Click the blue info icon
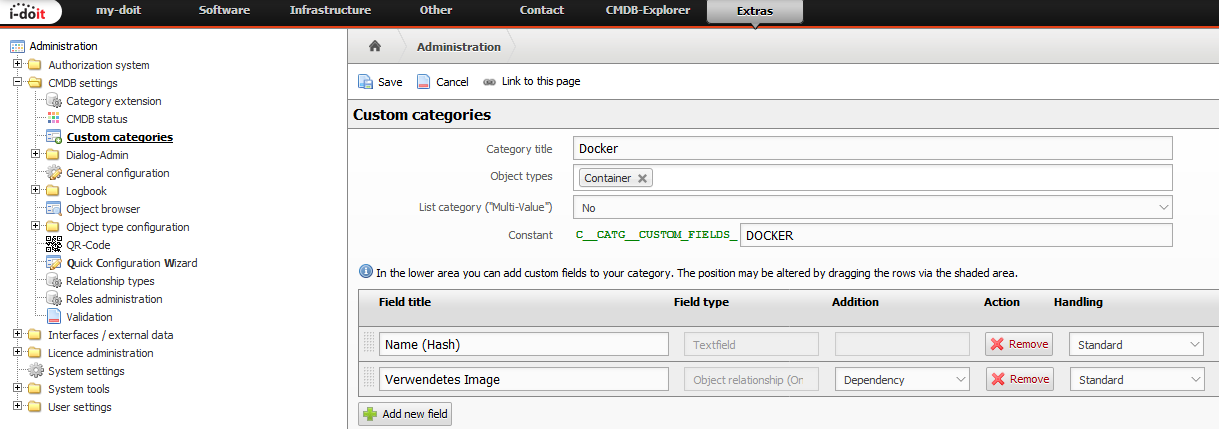This screenshot has height=429, width=1219. [x=365, y=272]
